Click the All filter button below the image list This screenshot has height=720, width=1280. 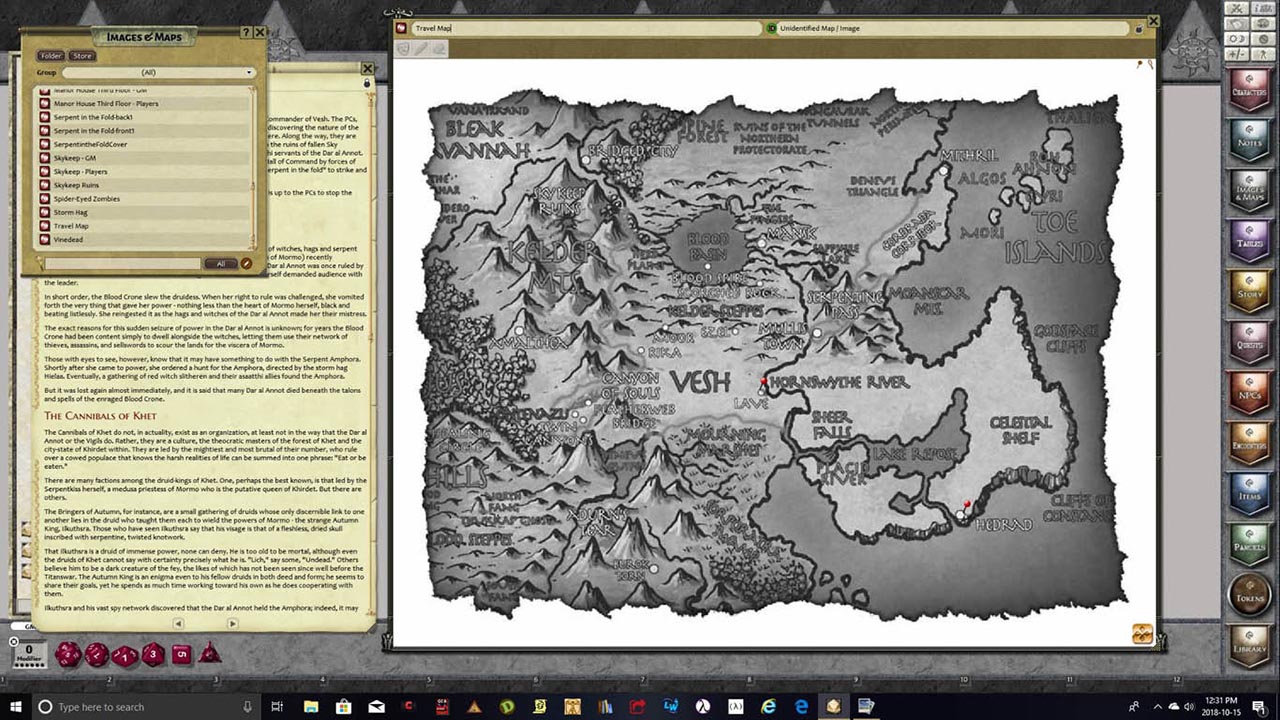222,263
